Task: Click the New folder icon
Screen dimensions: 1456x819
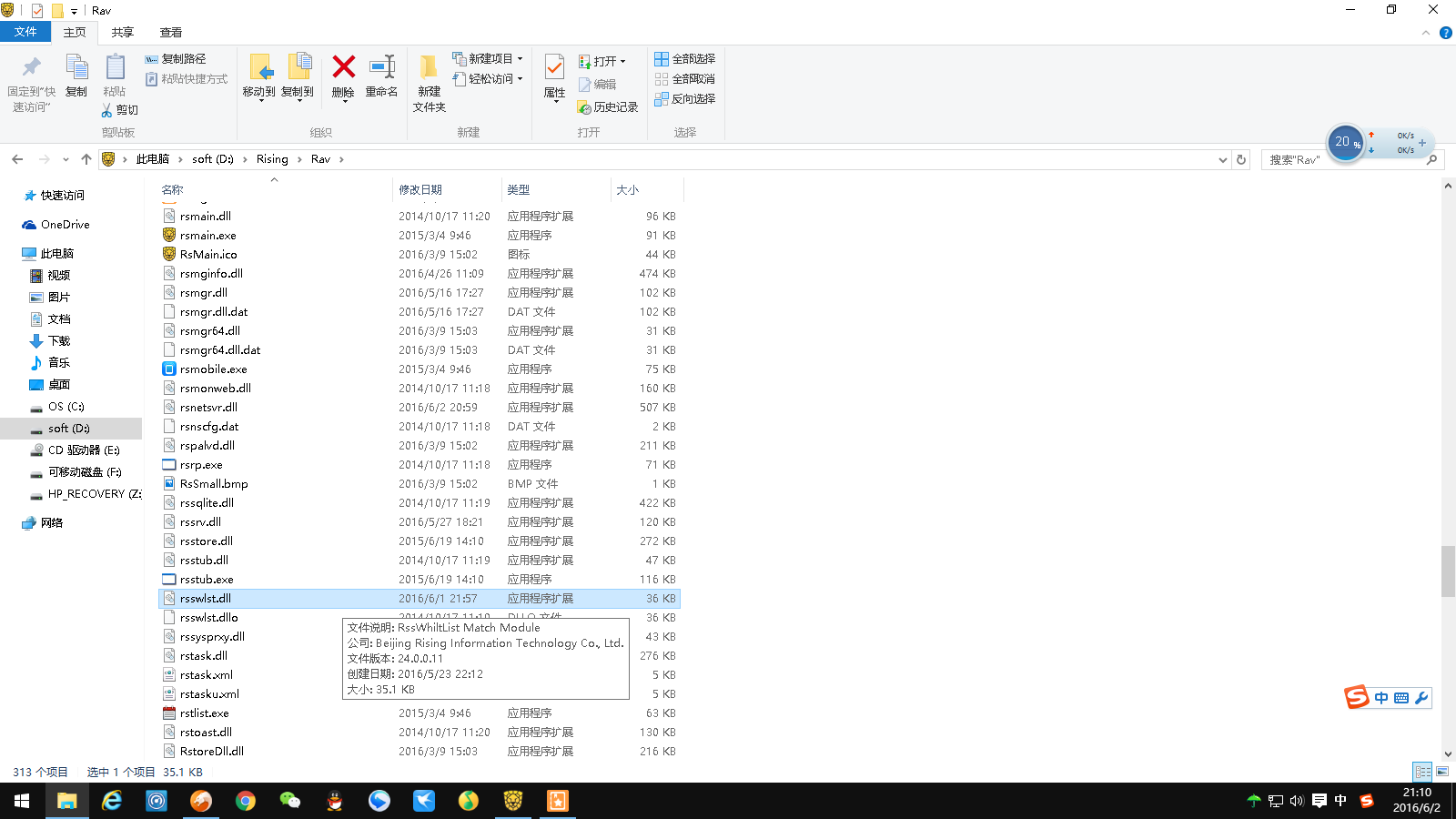Action: pyautogui.click(x=429, y=67)
